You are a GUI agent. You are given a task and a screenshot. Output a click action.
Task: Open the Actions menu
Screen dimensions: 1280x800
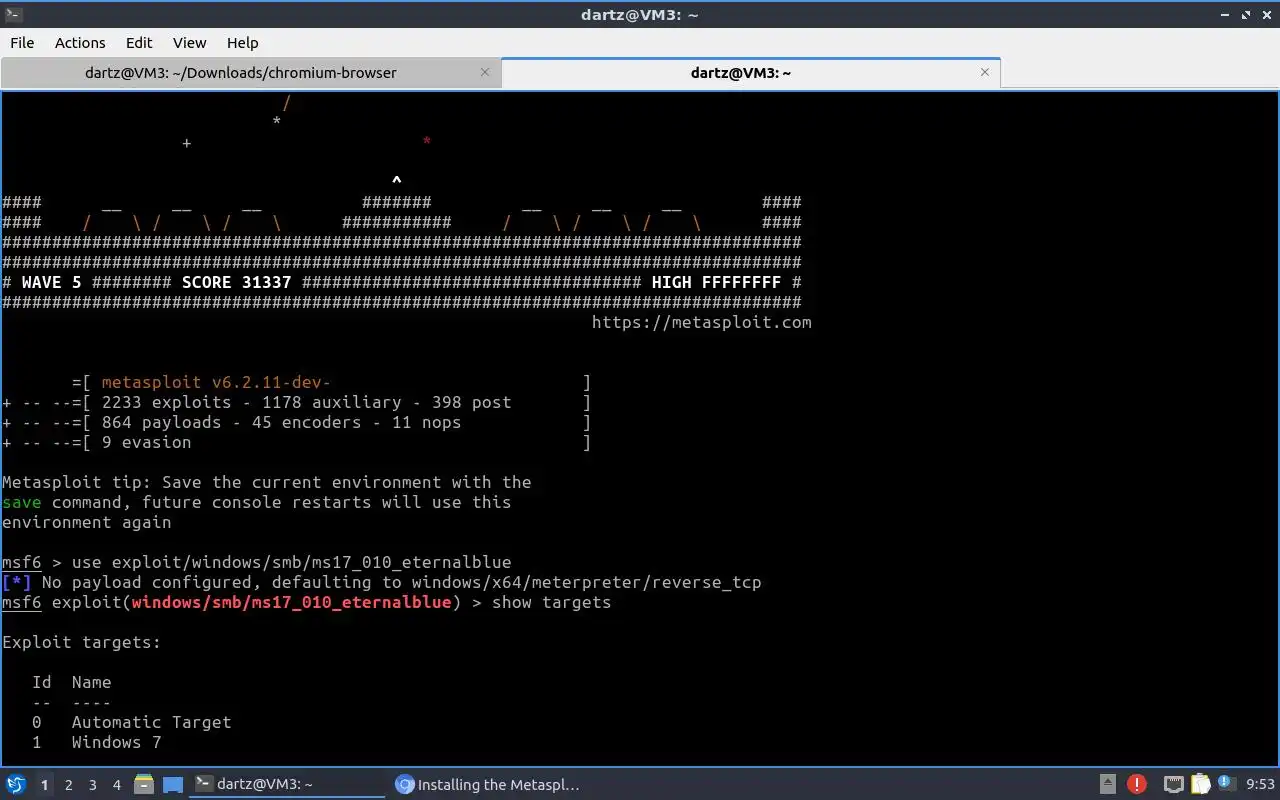[80, 42]
